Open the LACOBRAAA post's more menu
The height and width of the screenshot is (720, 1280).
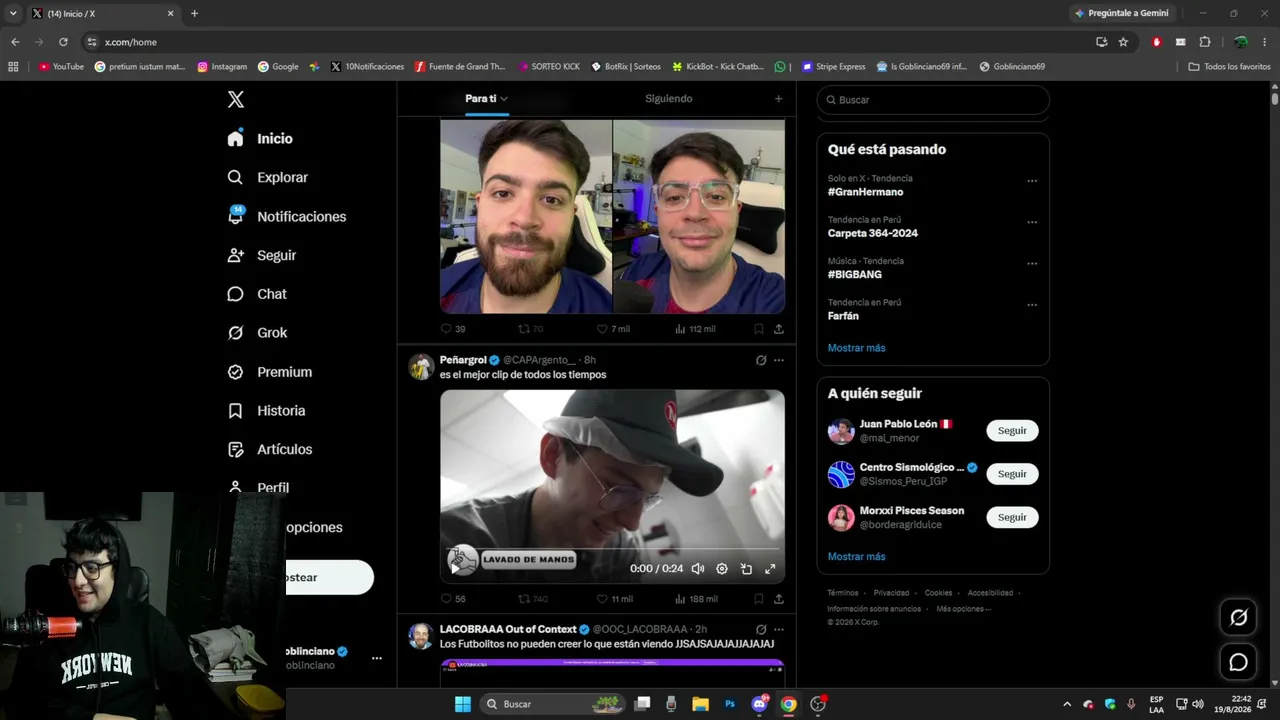click(x=779, y=629)
